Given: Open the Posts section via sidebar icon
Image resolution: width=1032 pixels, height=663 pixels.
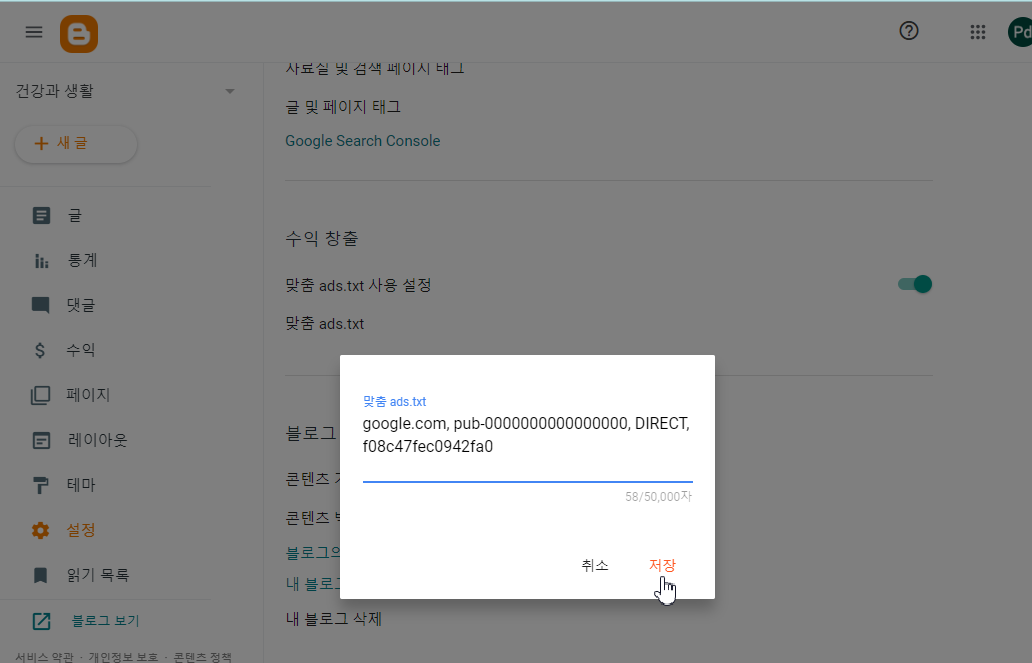Looking at the screenshot, I should tap(40, 214).
